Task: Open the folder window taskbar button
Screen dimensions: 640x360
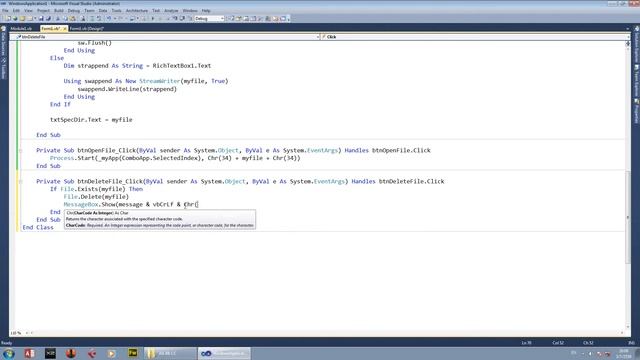Action: pos(171,353)
